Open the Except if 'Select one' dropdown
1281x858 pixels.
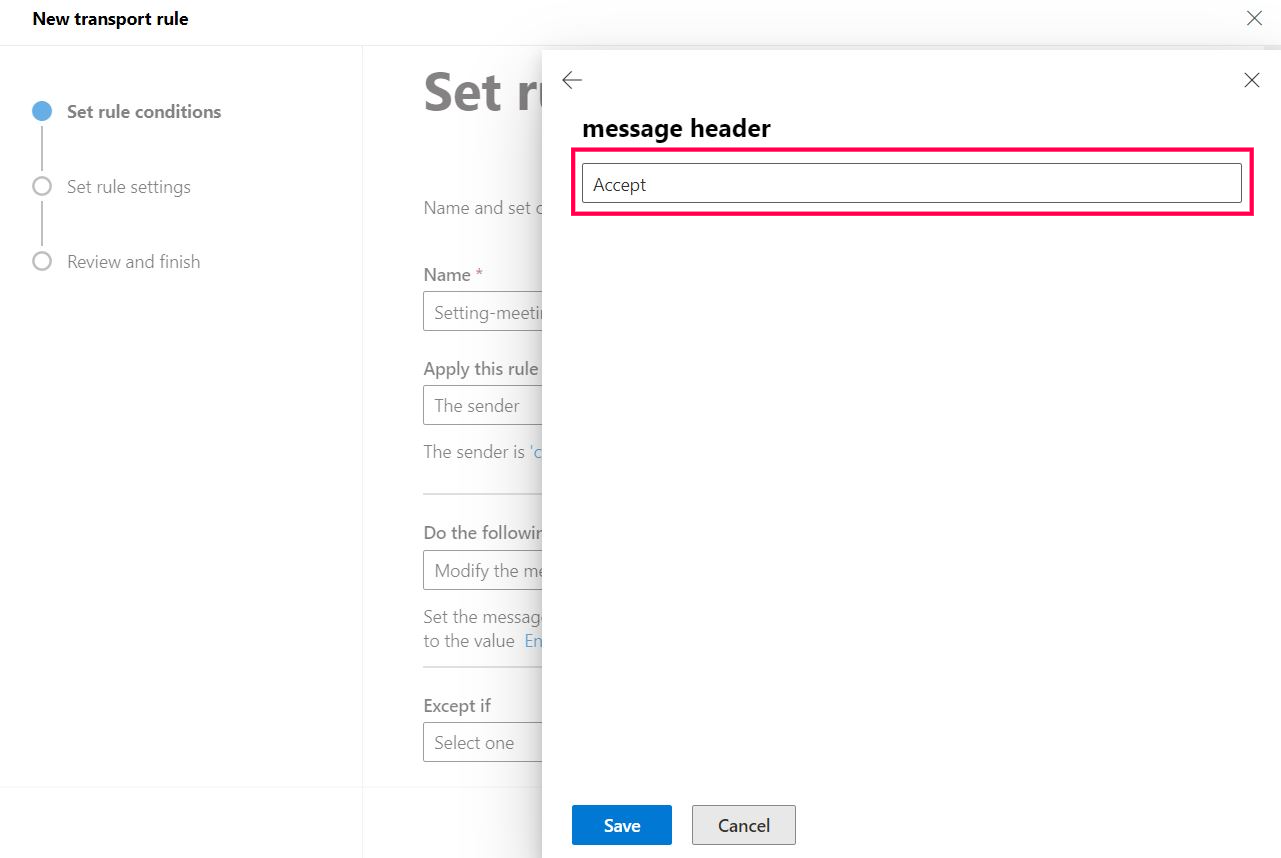click(482, 743)
